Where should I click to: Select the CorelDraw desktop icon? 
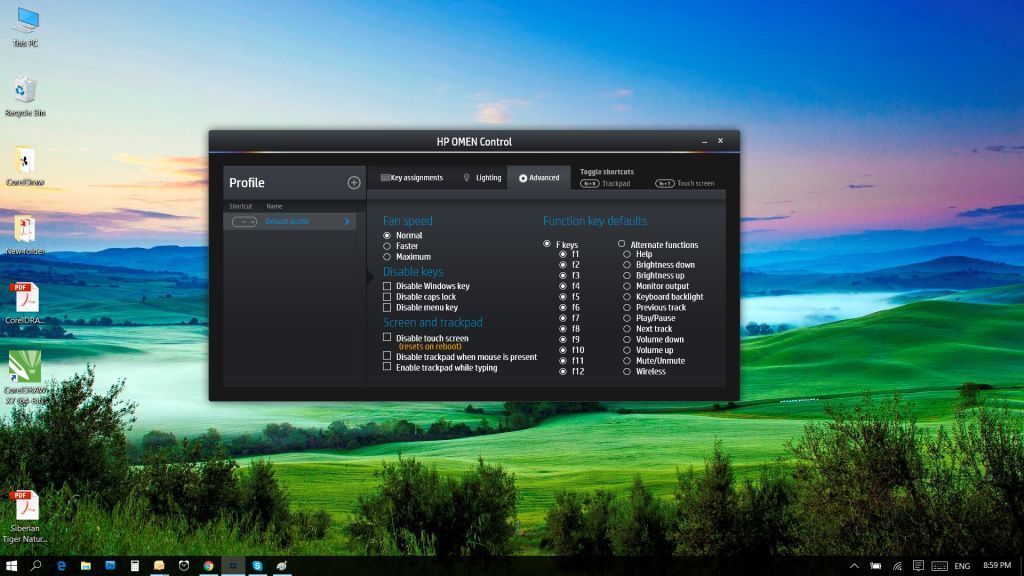(25, 166)
